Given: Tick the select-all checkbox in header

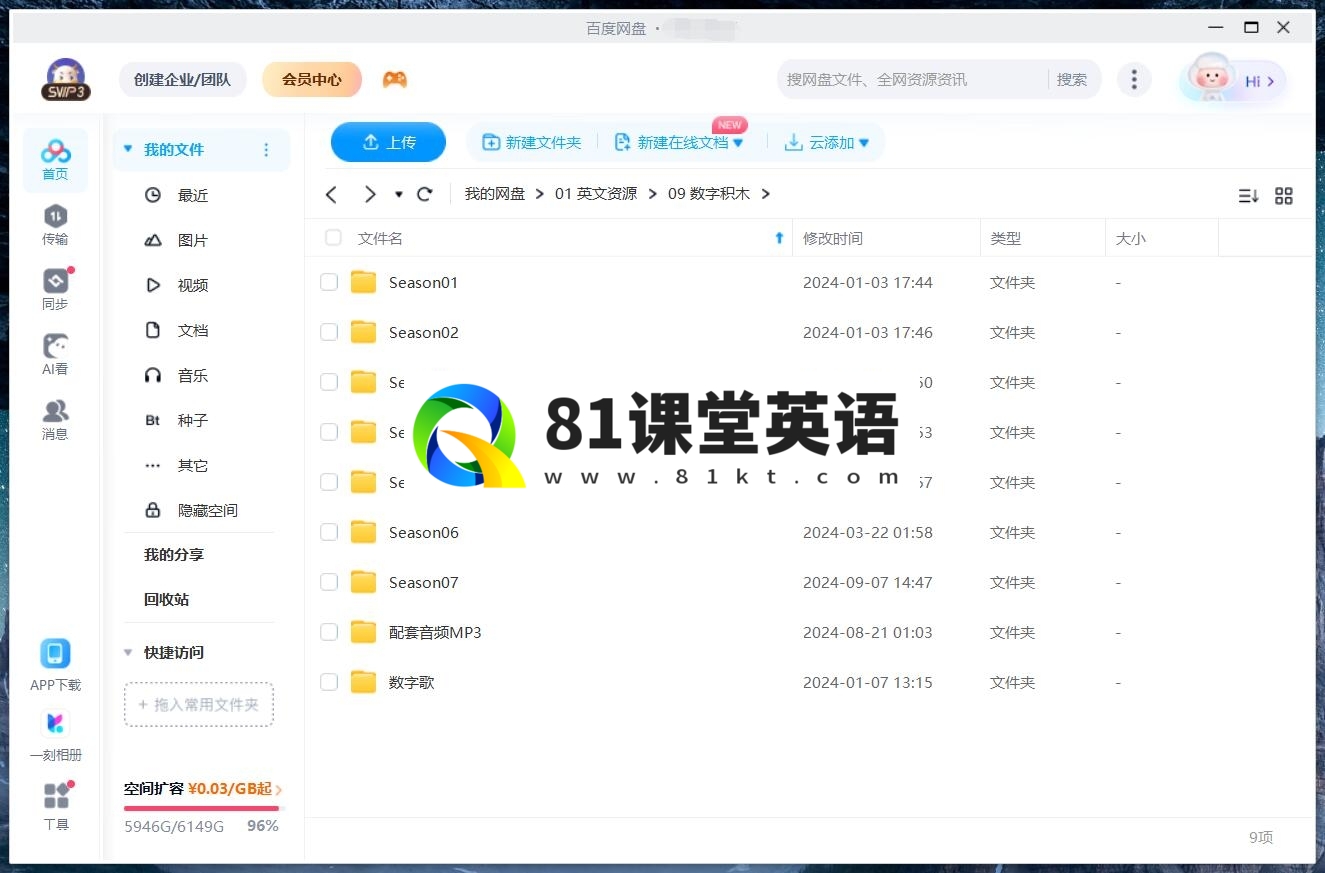Looking at the screenshot, I should point(334,238).
